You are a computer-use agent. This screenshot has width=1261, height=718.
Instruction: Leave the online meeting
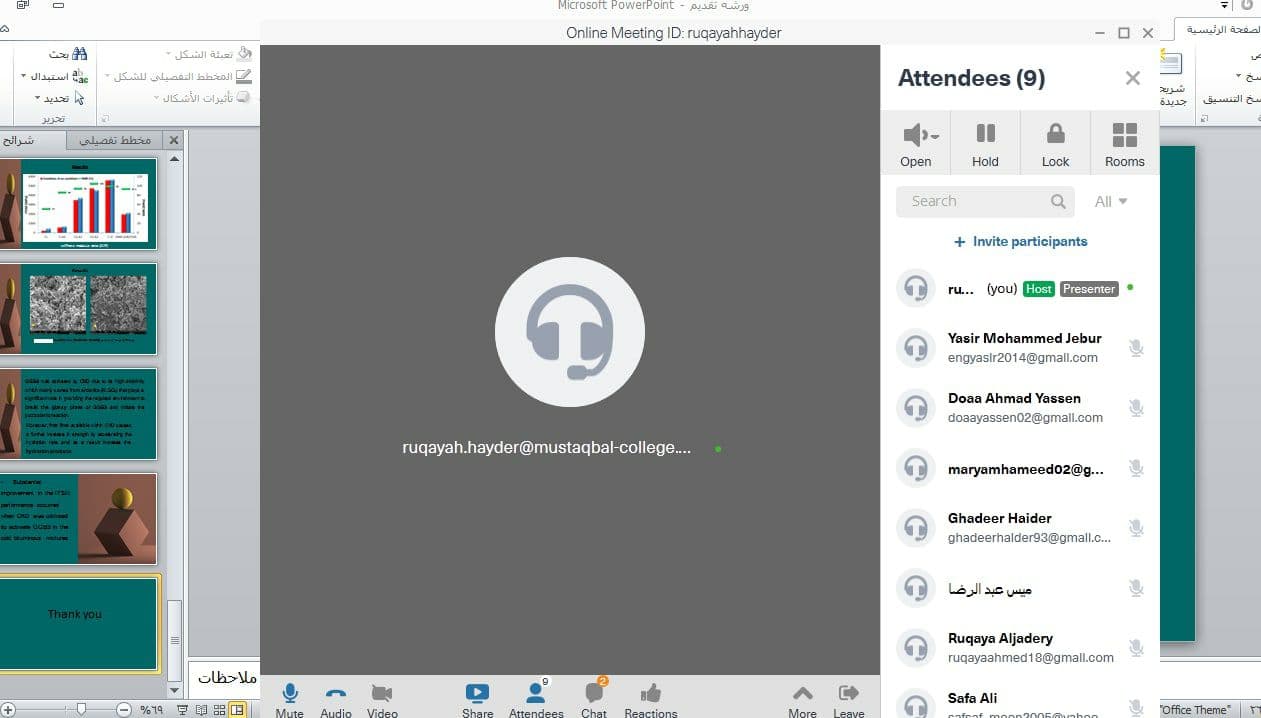point(849,696)
